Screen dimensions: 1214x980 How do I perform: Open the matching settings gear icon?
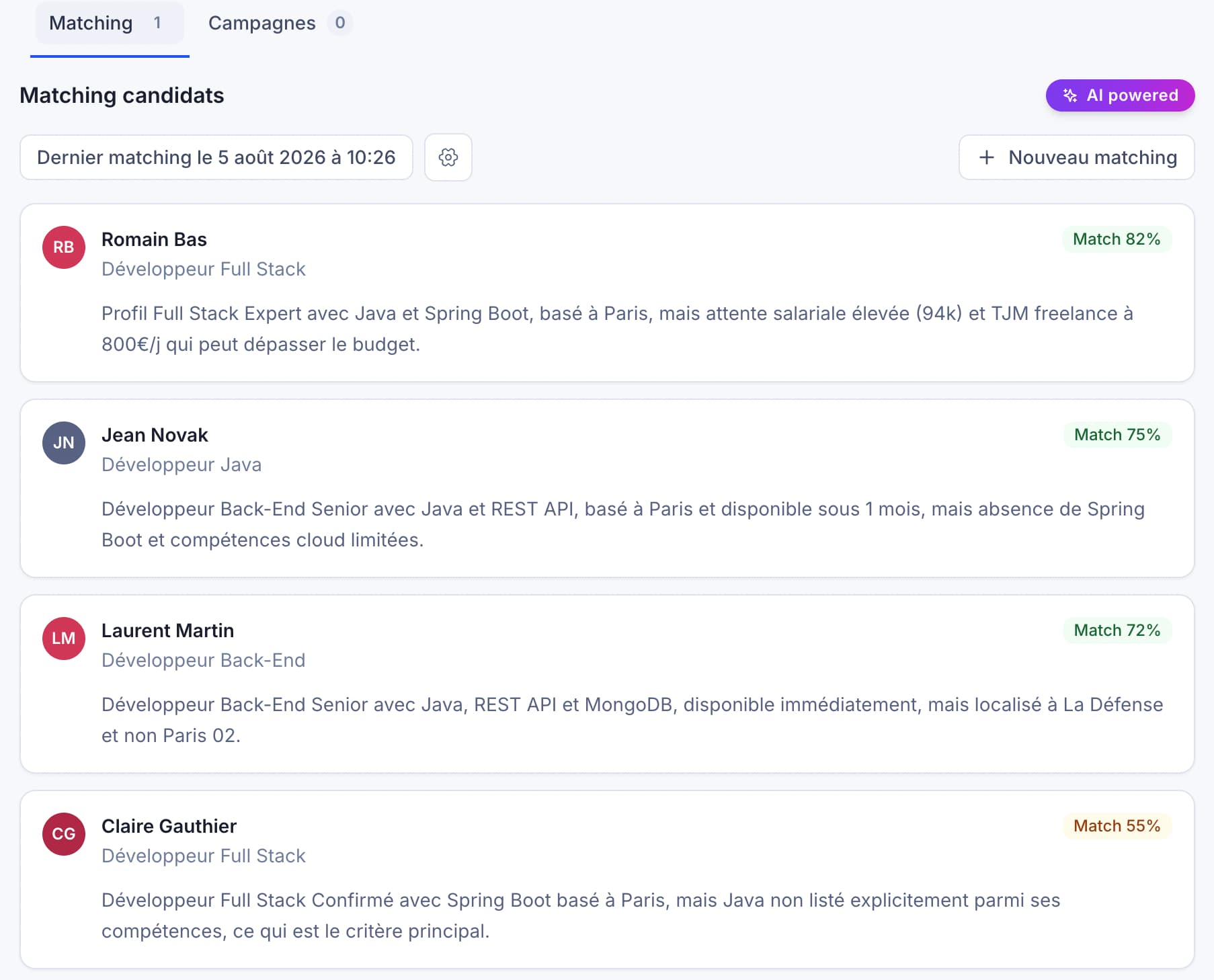tap(448, 157)
